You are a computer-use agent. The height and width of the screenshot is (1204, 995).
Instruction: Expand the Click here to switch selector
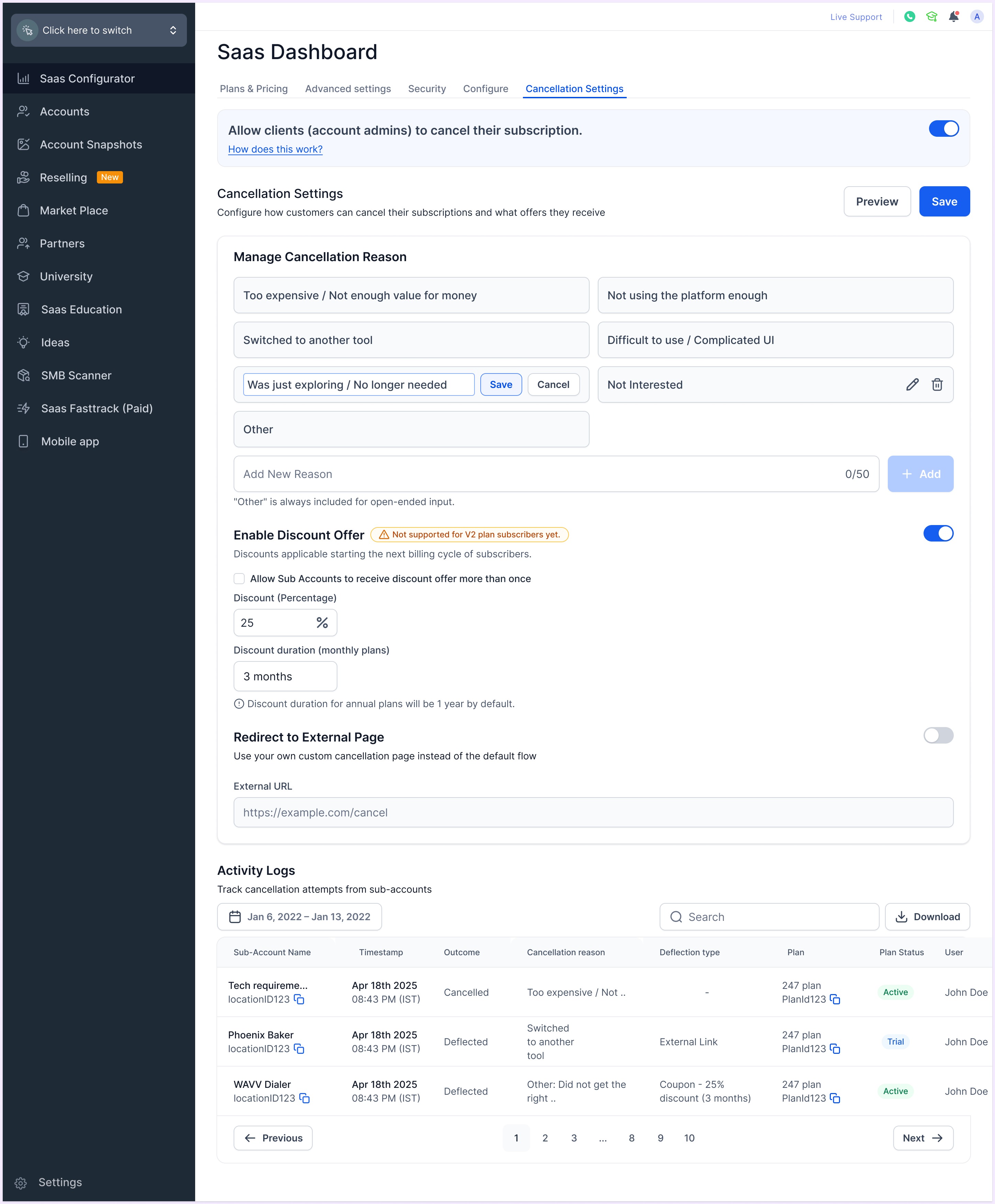[99, 30]
